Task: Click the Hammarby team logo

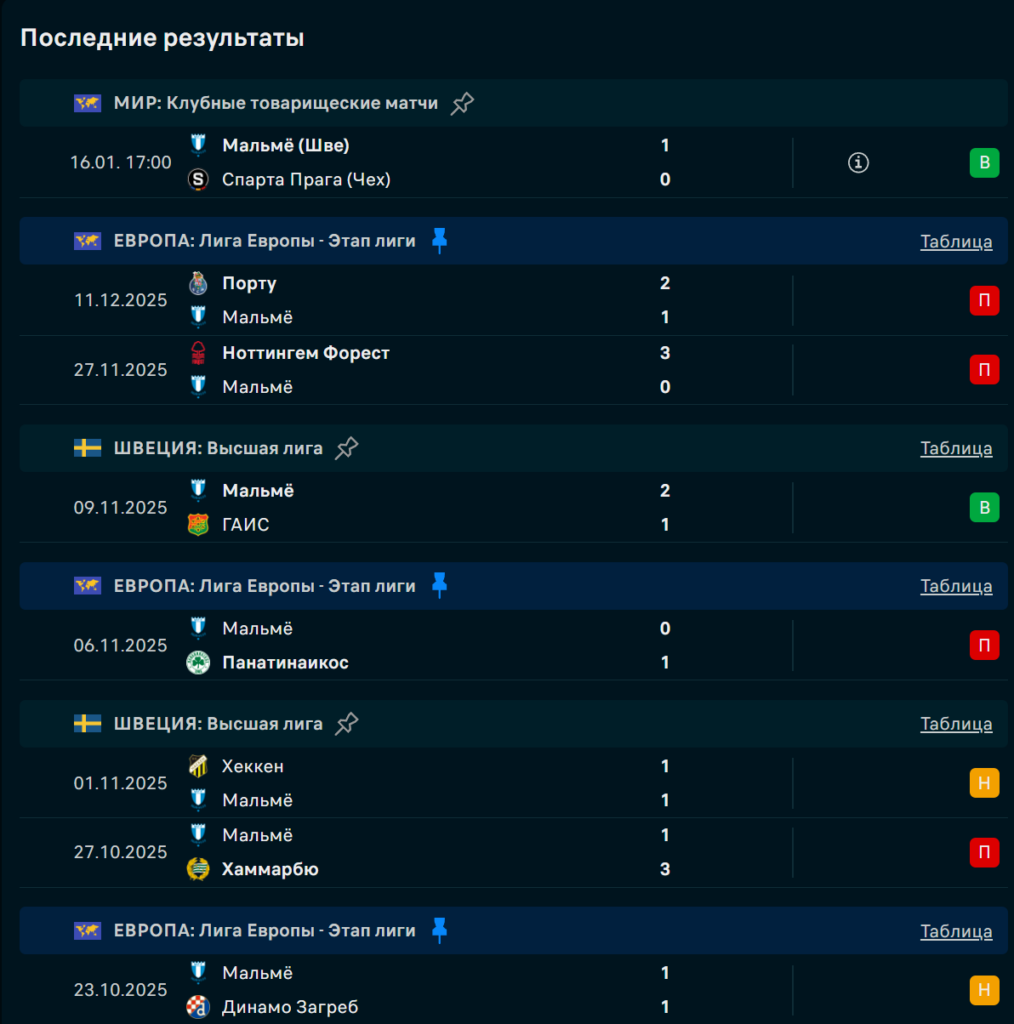Action: [x=198, y=869]
